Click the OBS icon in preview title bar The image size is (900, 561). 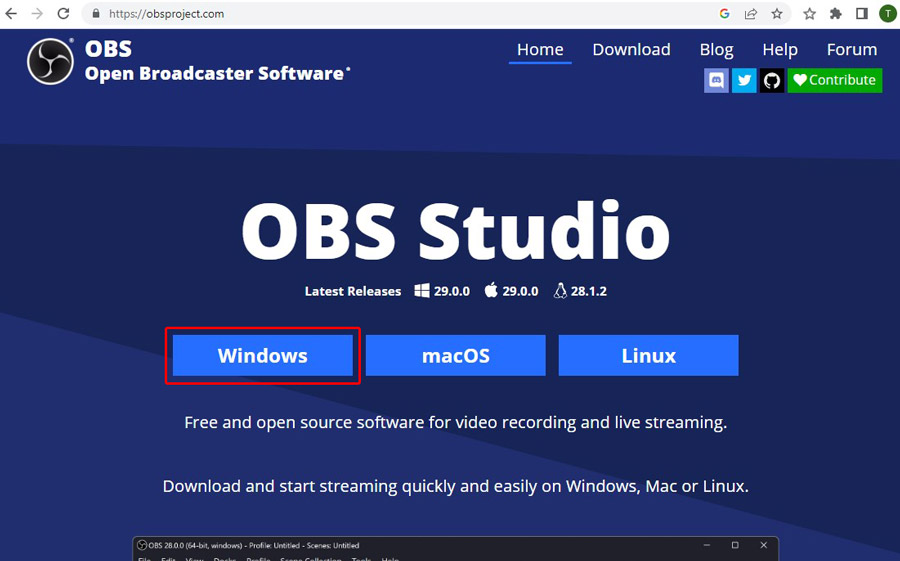(x=142, y=545)
